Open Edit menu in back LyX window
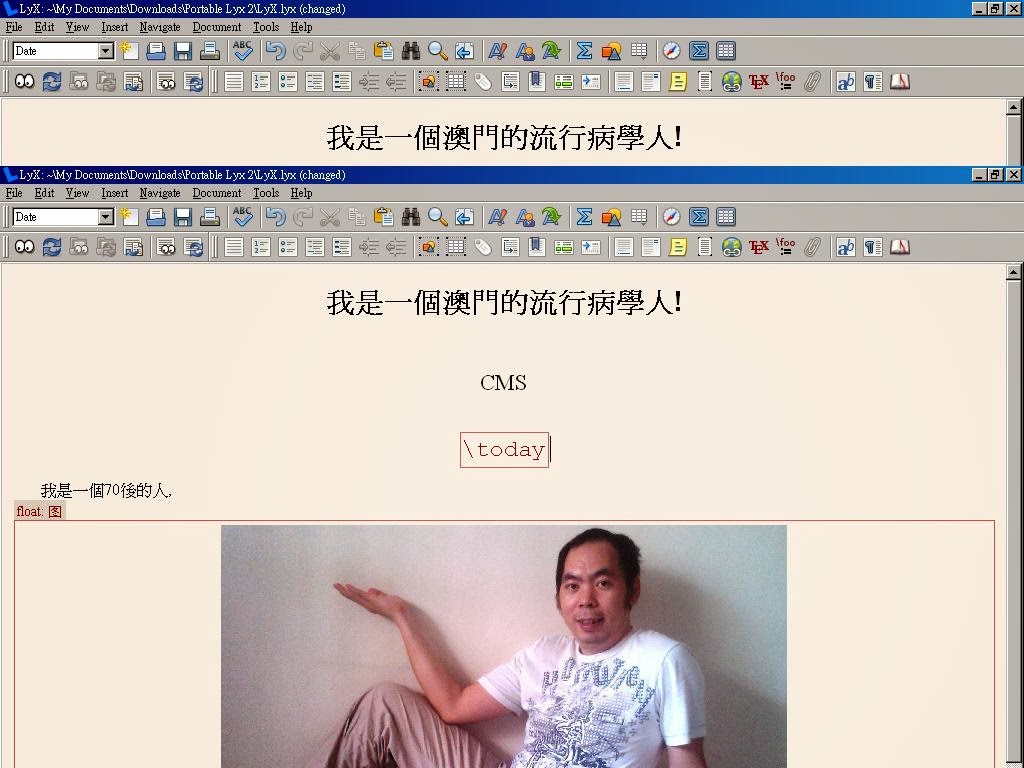1024x768 pixels. [44, 27]
